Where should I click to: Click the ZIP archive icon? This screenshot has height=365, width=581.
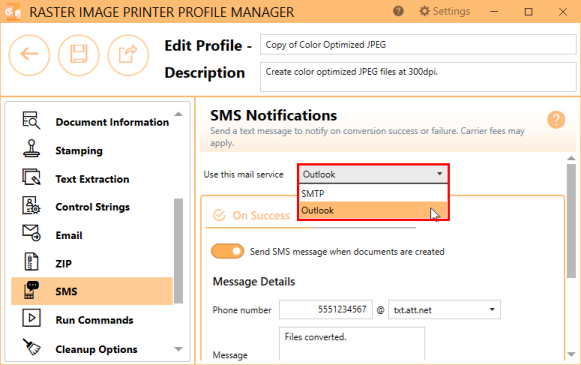[x=31, y=262]
